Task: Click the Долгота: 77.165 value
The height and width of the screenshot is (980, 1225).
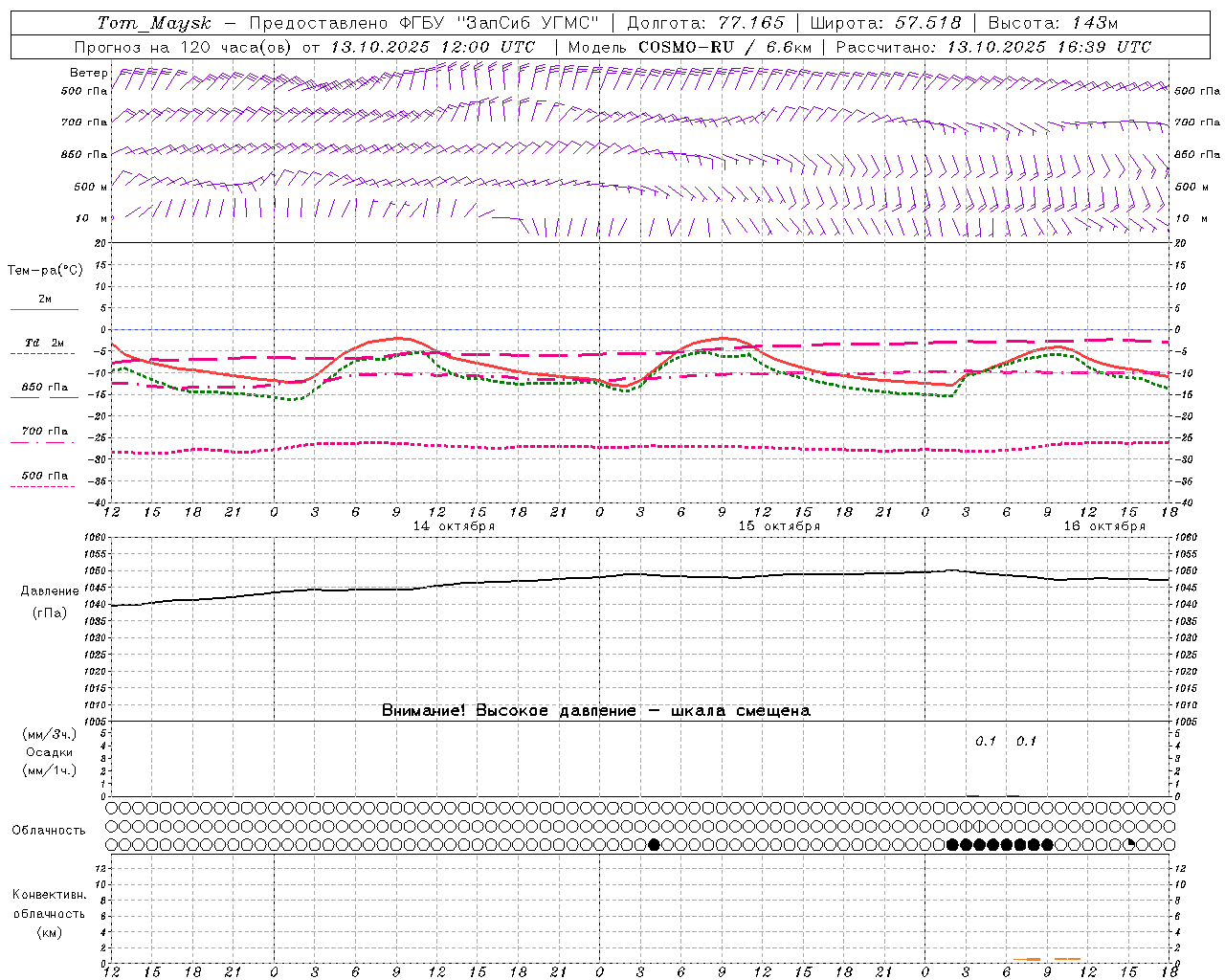Action: pos(705,23)
